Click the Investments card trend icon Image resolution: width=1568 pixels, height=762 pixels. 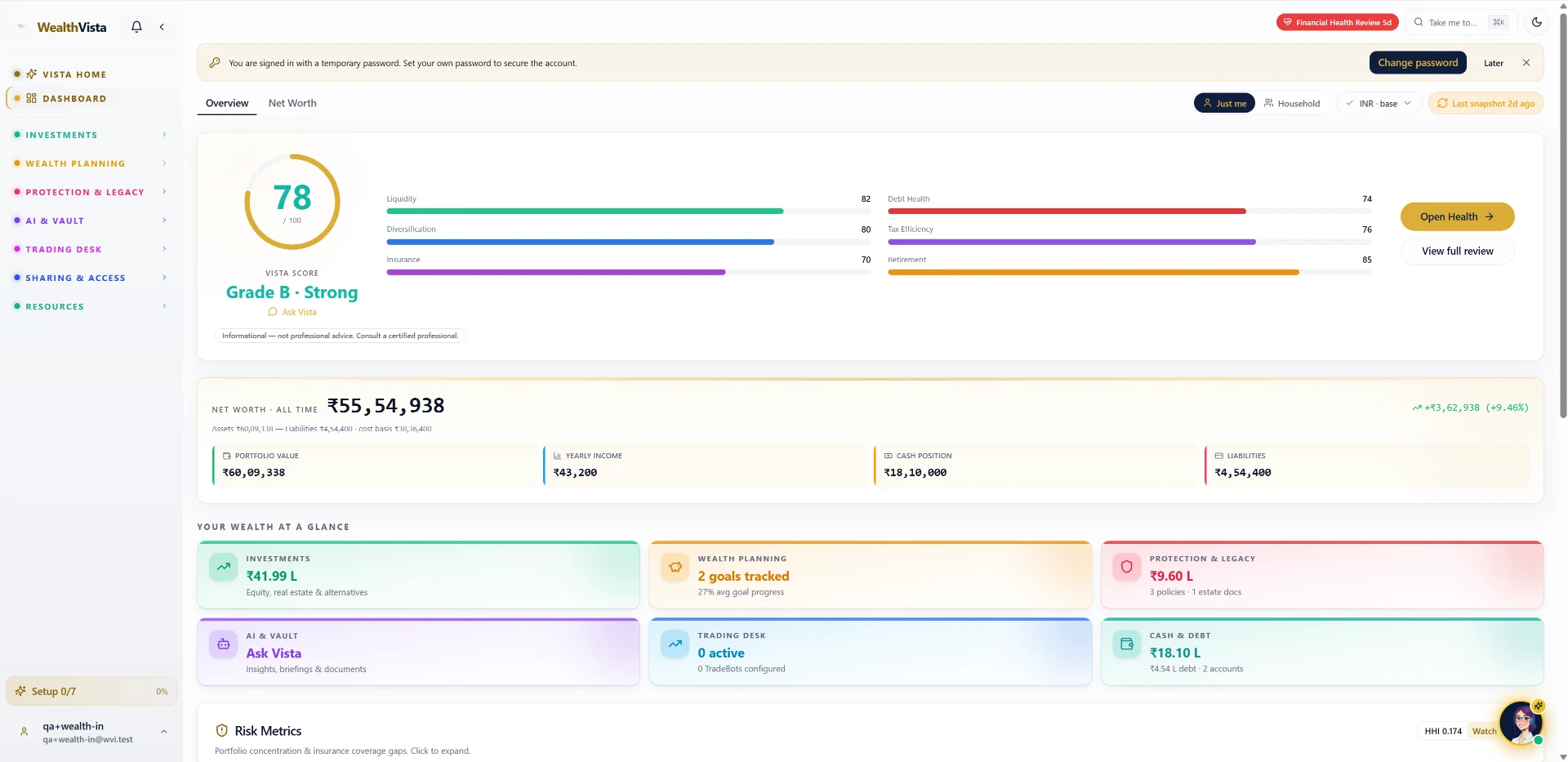pyautogui.click(x=223, y=567)
